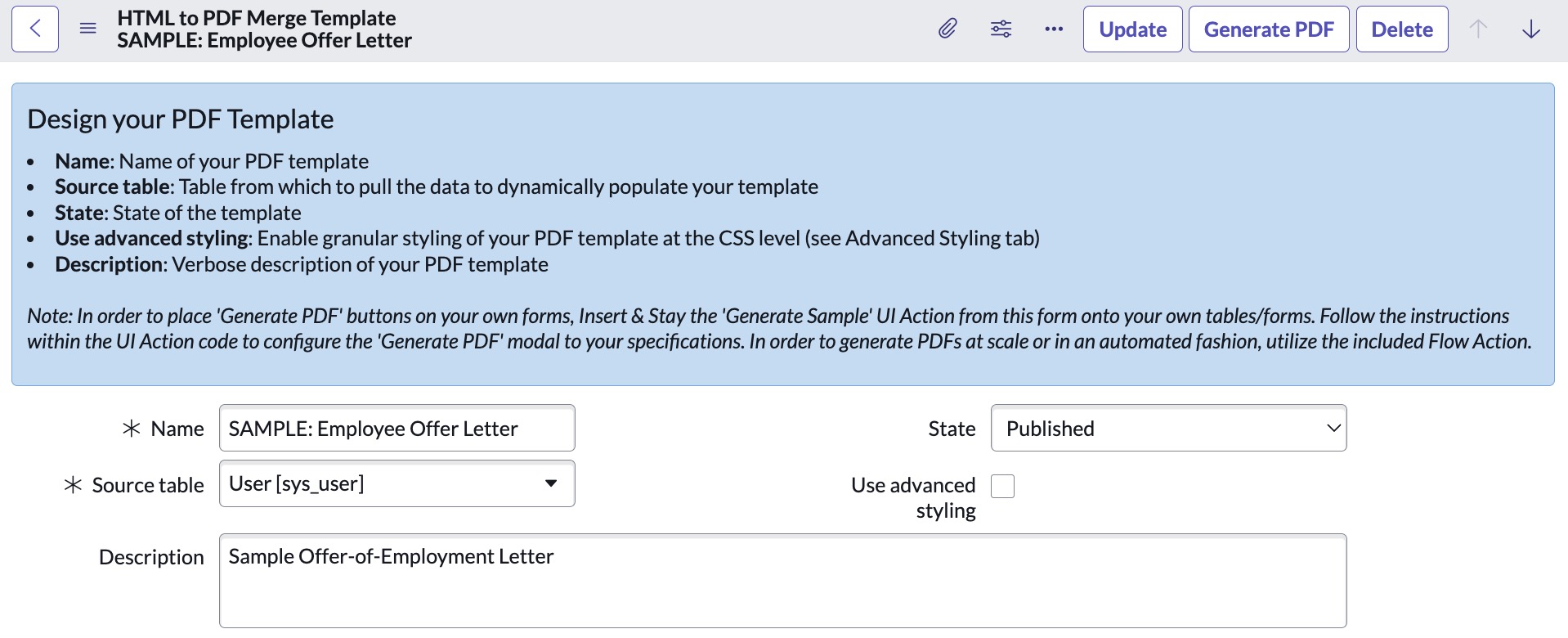
Task: Click the paperclip attachments icon
Action: pos(948,29)
